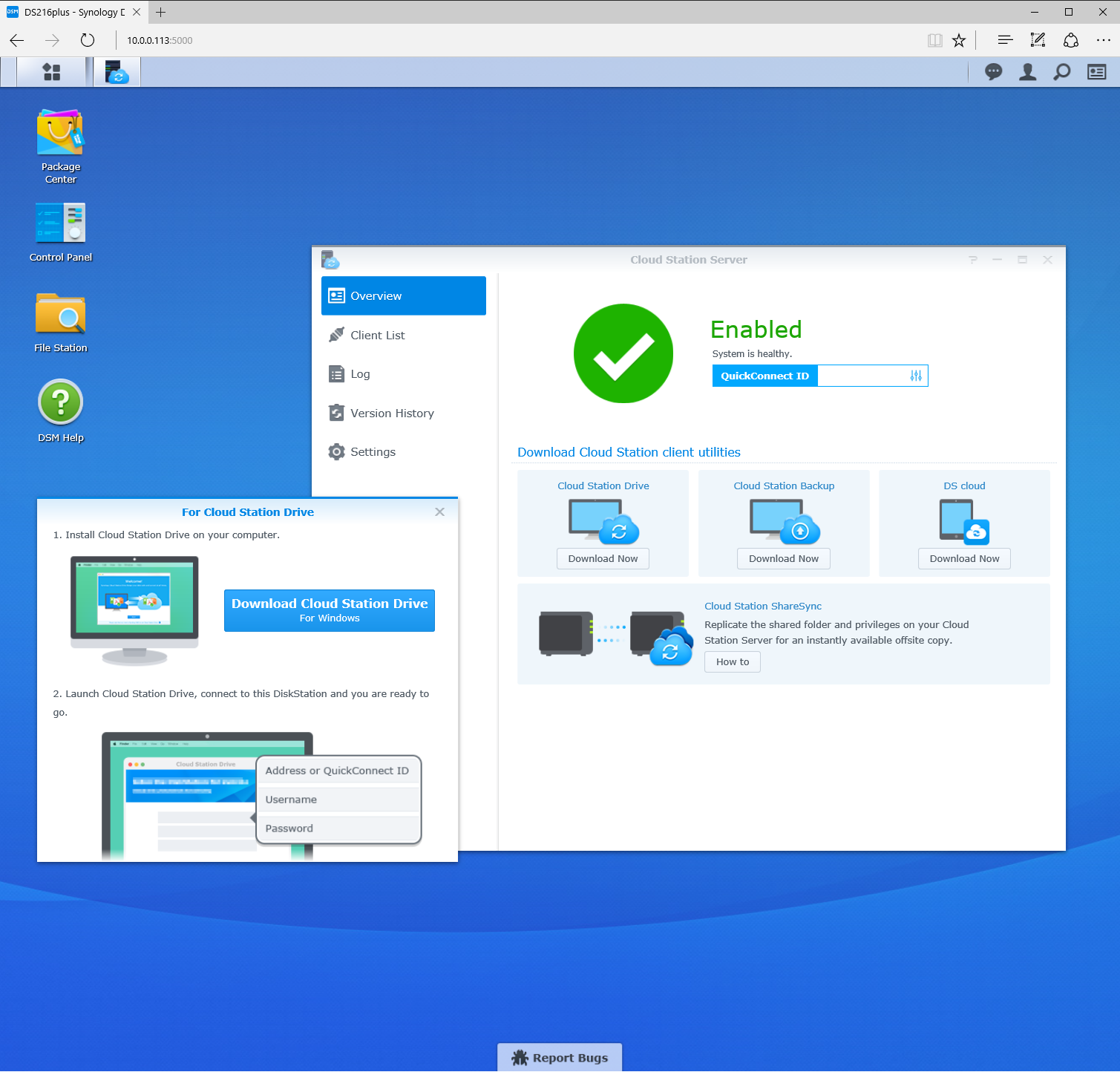Open Log section

[403, 374]
